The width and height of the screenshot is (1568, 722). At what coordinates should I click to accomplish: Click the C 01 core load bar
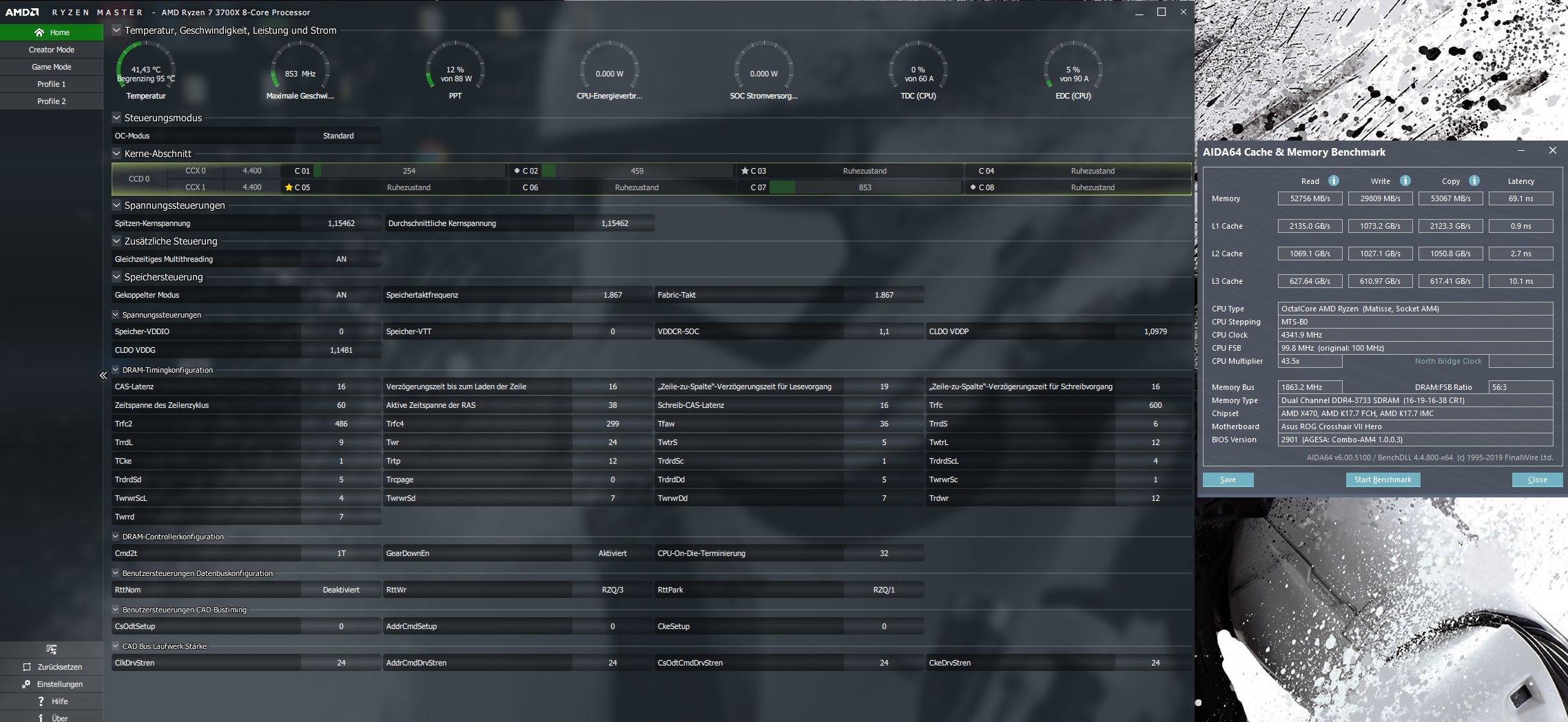(409, 171)
